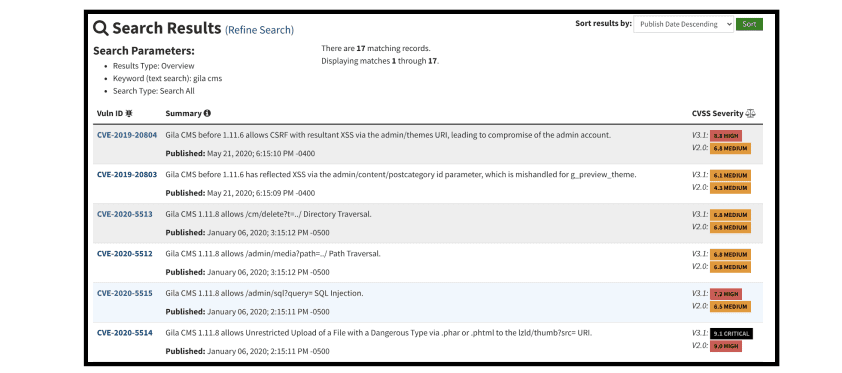Open CVE-2020-5514 file upload vulnerability
The height and width of the screenshot is (373, 842).
[x=125, y=333]
